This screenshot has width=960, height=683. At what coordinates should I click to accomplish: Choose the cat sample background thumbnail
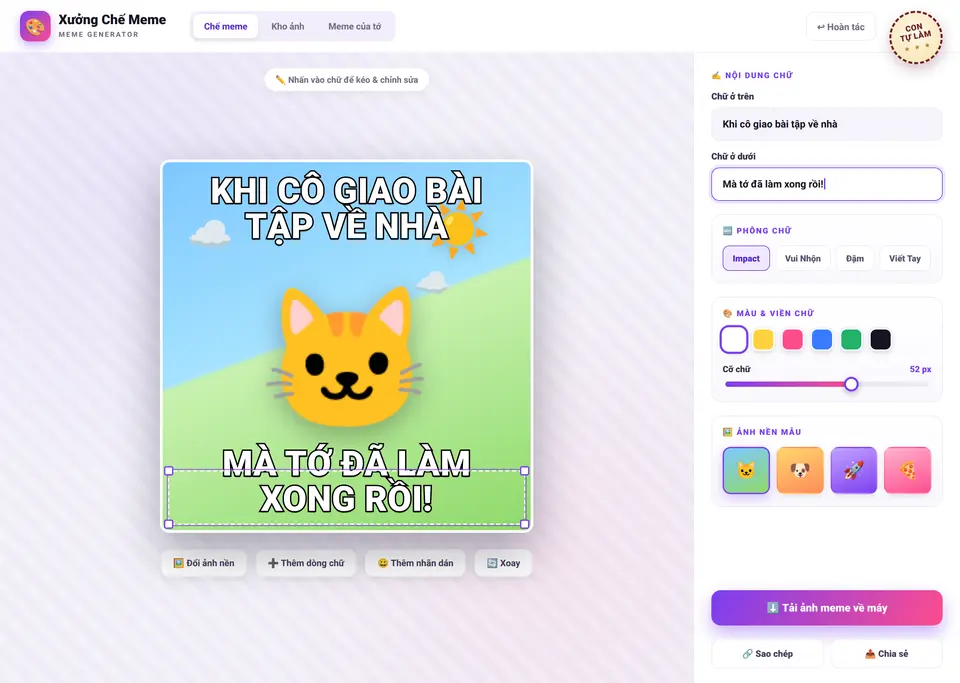click(x=746, y=470)
